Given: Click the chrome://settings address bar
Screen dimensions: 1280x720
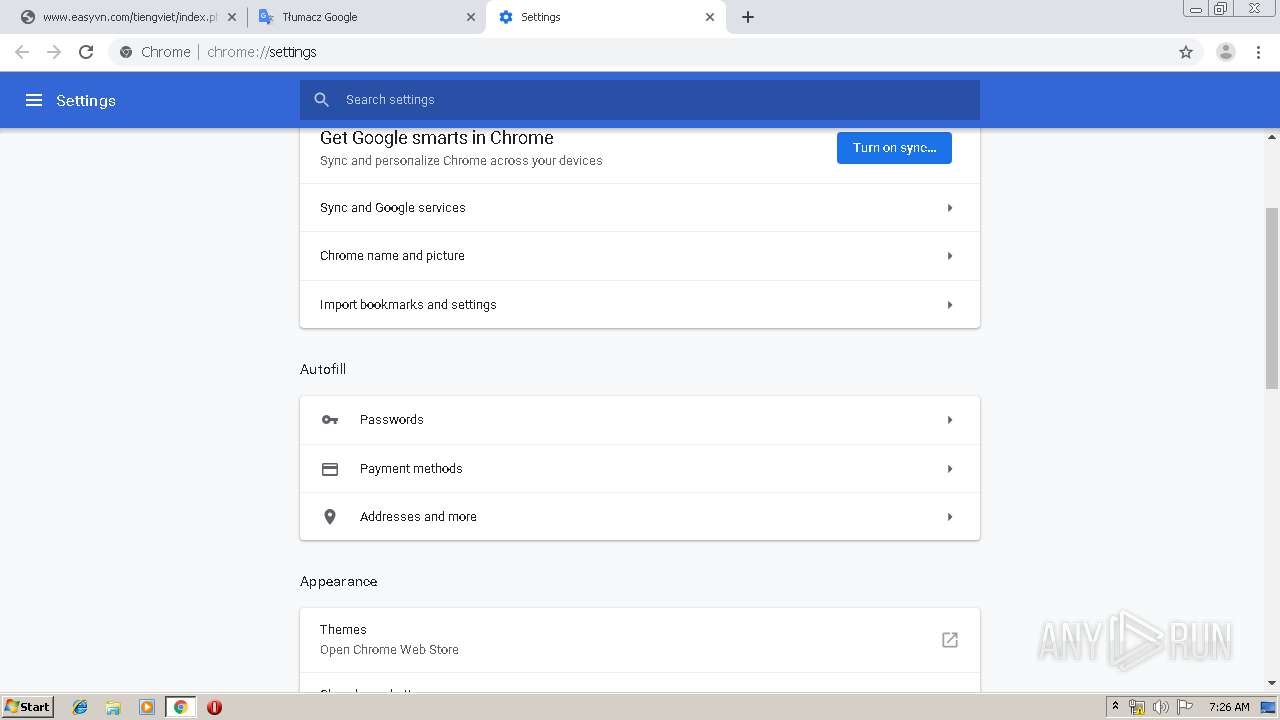Looking at the screenshot, I should (640, 52).
